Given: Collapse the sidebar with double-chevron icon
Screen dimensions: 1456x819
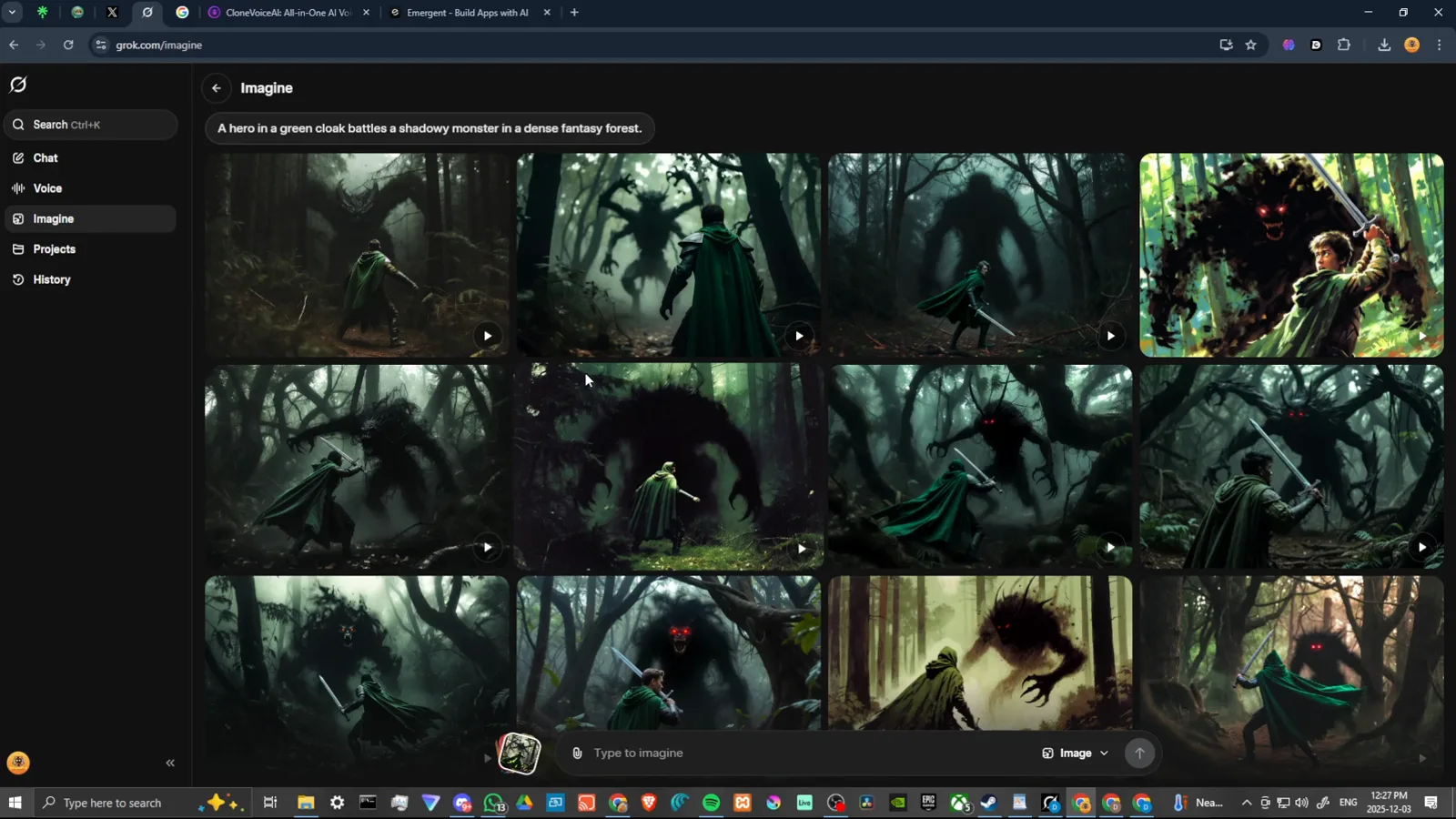Looking at the screenshot, I should [x=170, y=763].
